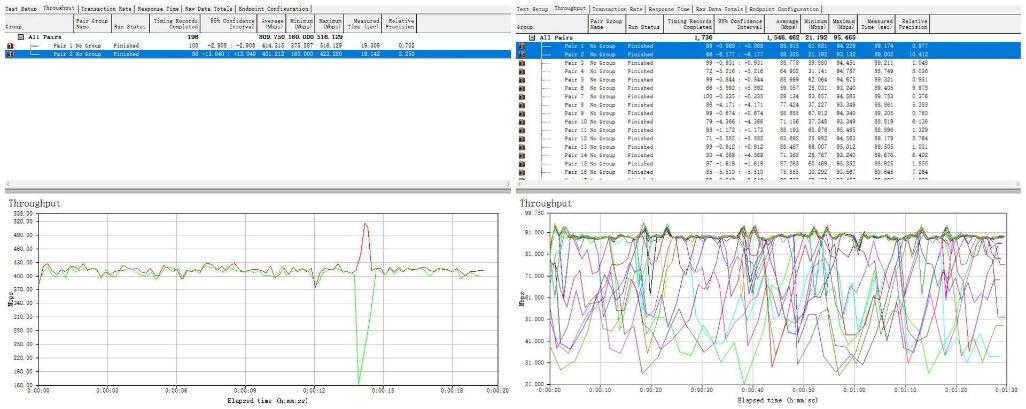The width and height of the screenshot is (1026, 409).
Task: Click Minimum (Mbps) header in left window
Action: click(302, 24)
